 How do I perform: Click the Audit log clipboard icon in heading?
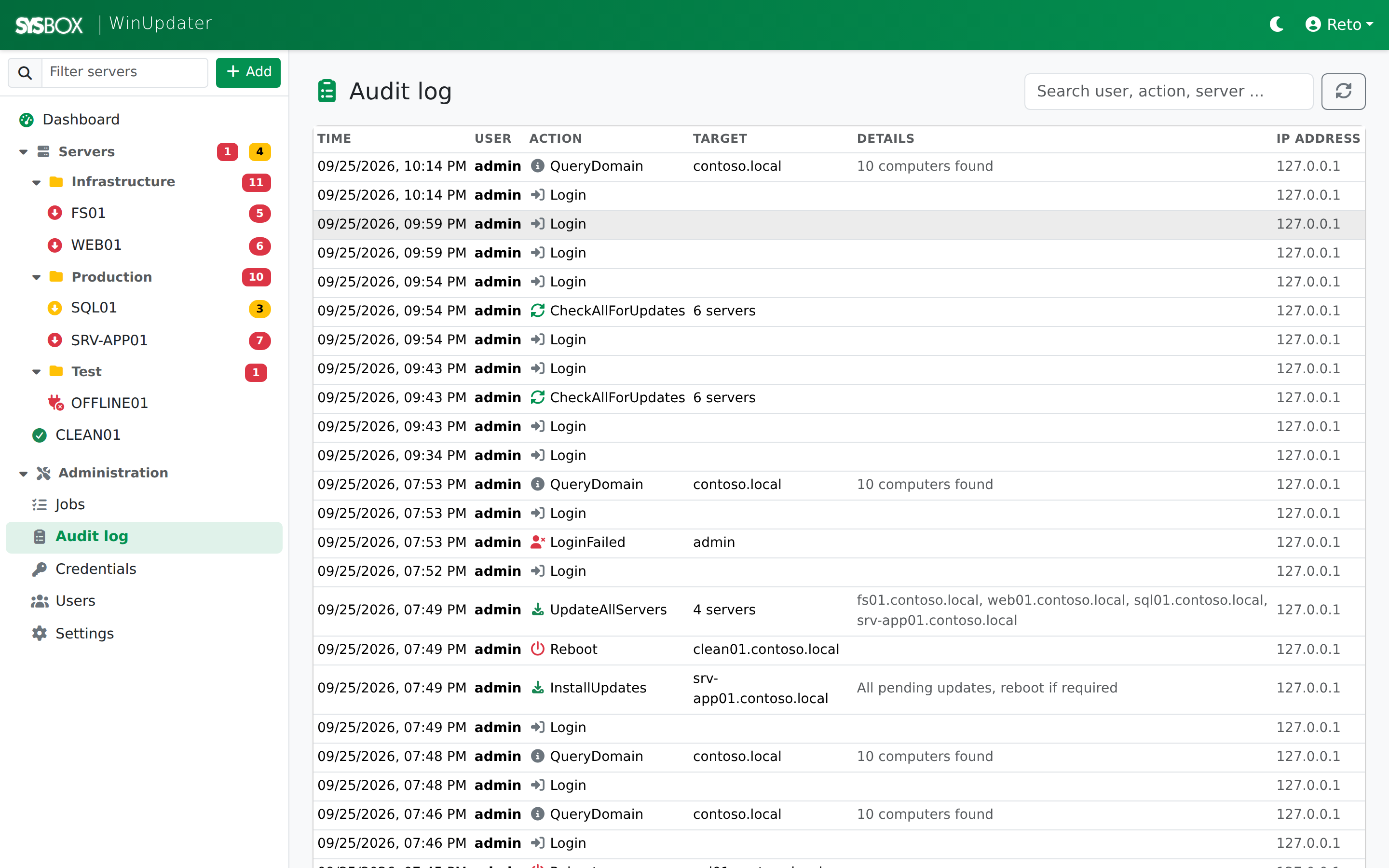[327, 91]
